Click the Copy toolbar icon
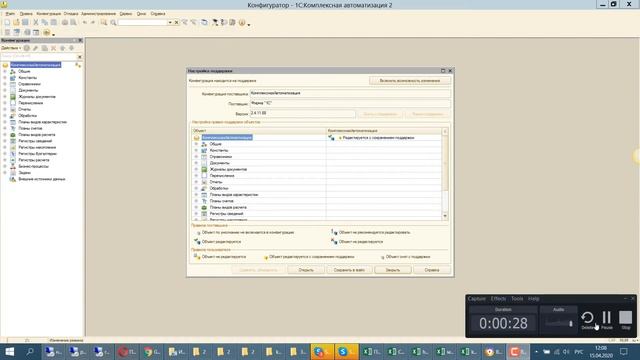The width and height of the screenshot is (640, 360). (x=45, y=22)
